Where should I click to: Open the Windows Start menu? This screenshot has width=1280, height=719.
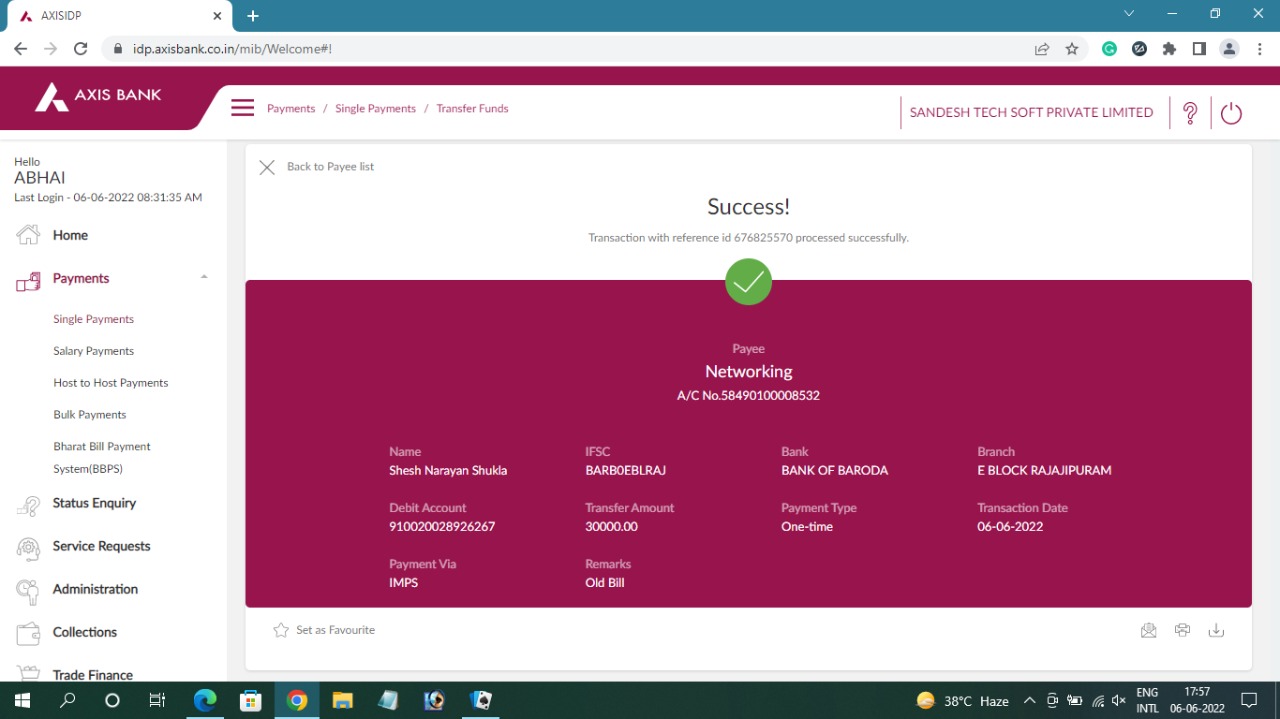(x=22, y=700)
